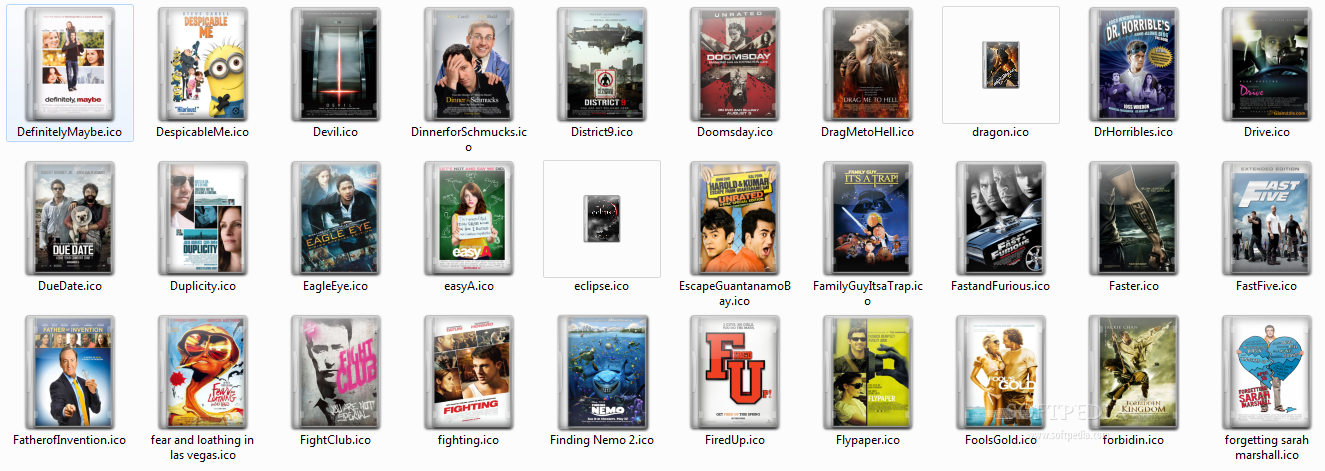Viewport: 1325px width, 471px height.
Task: Click the Devil.ico file name label
Action: 336,132
